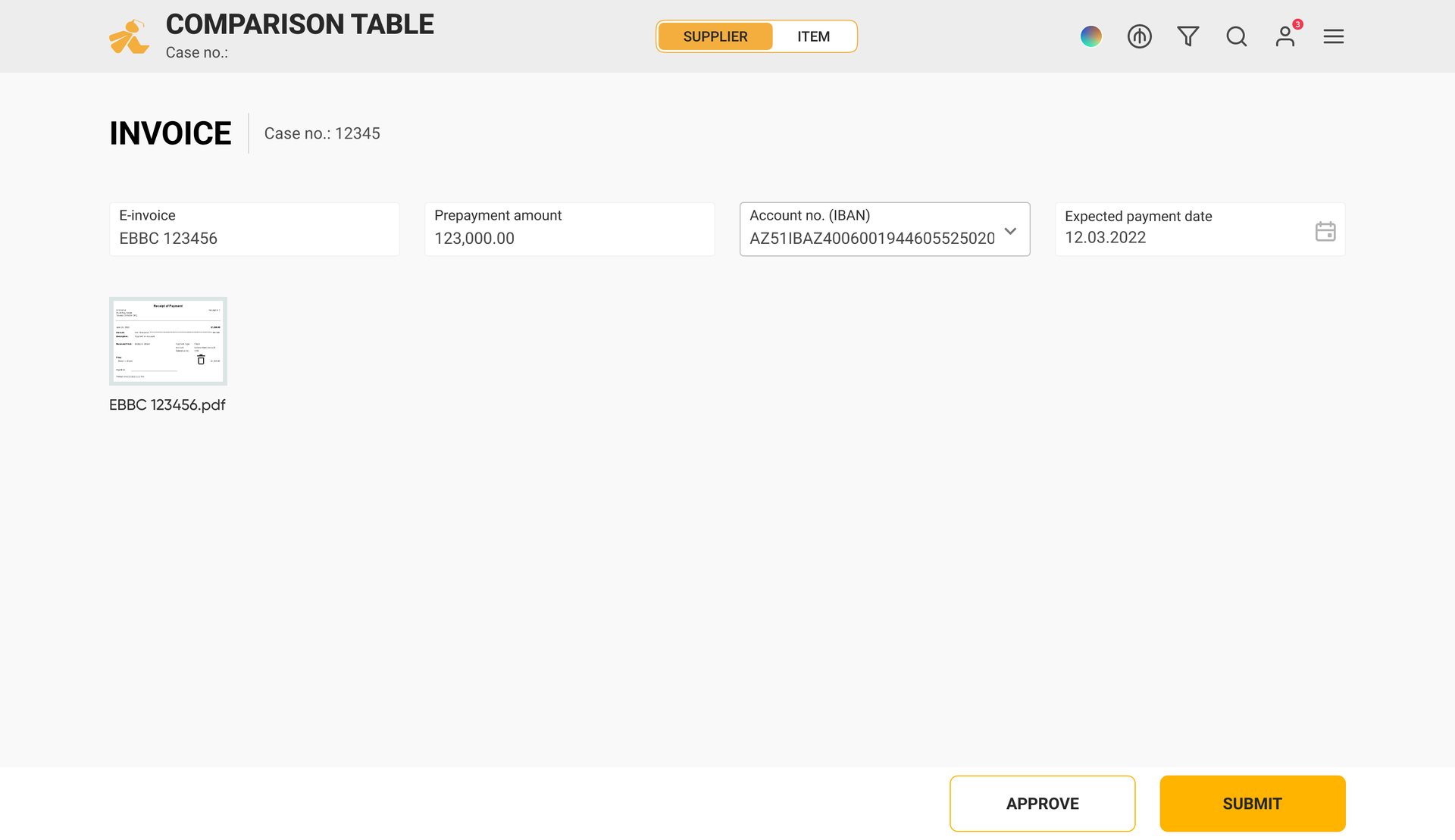Open the filter funnel icon

[1187, 36]
